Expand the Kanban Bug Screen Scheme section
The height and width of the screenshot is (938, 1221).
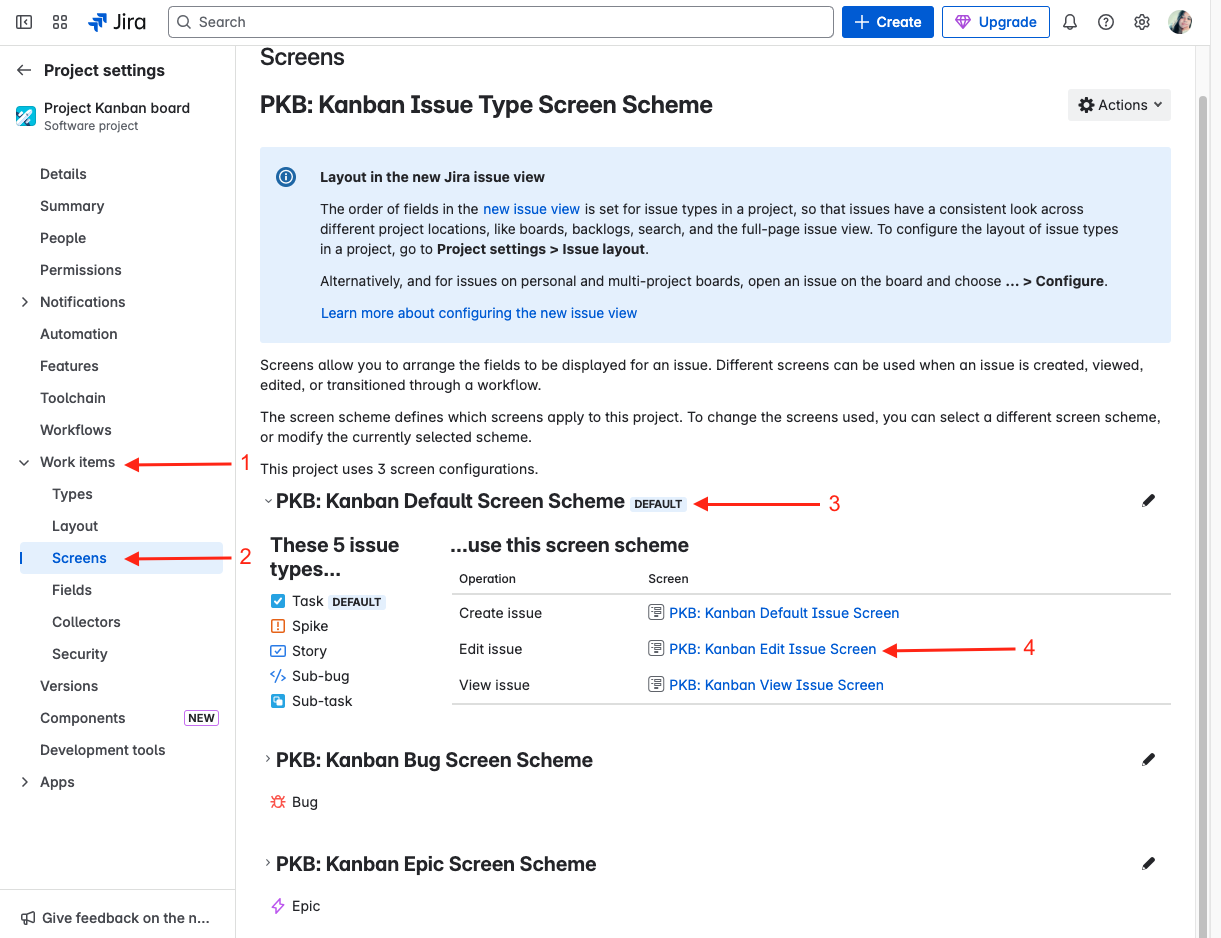click(267, 760)
